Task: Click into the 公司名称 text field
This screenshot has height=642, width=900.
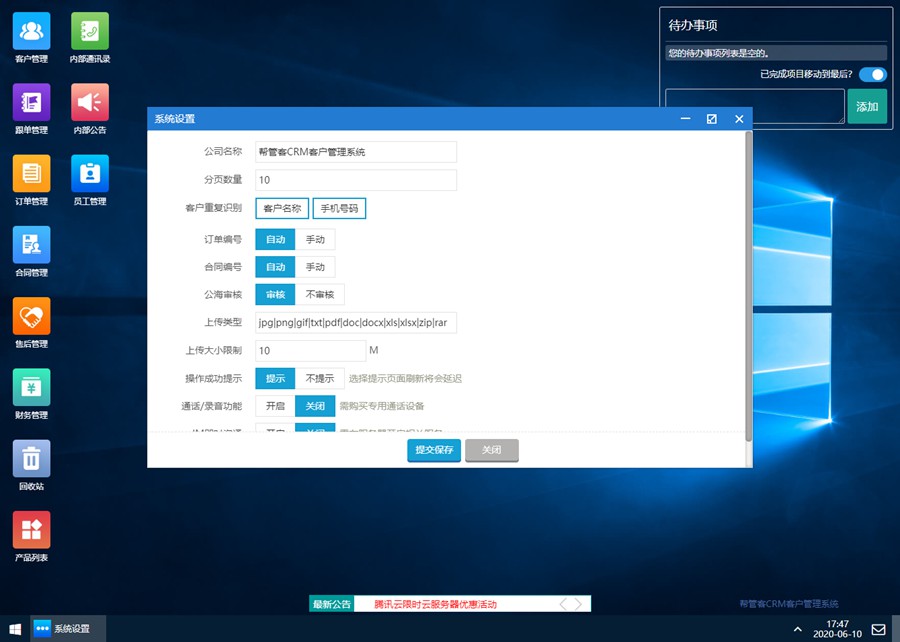Action: click(x=355, y=152)
